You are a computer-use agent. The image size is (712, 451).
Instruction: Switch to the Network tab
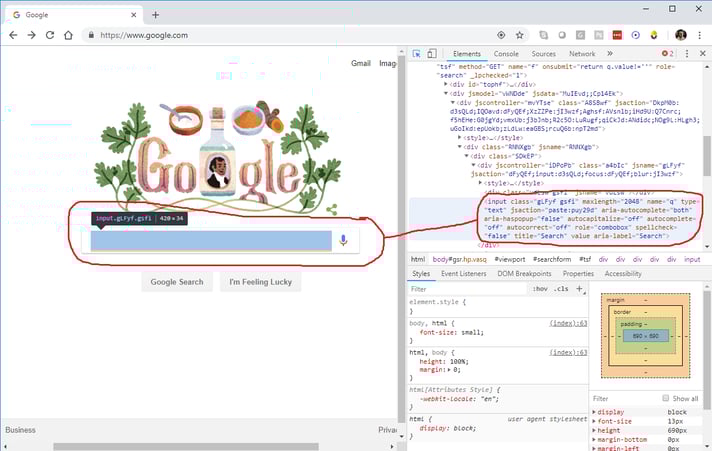pyautogui.click(x=582, y=54)
